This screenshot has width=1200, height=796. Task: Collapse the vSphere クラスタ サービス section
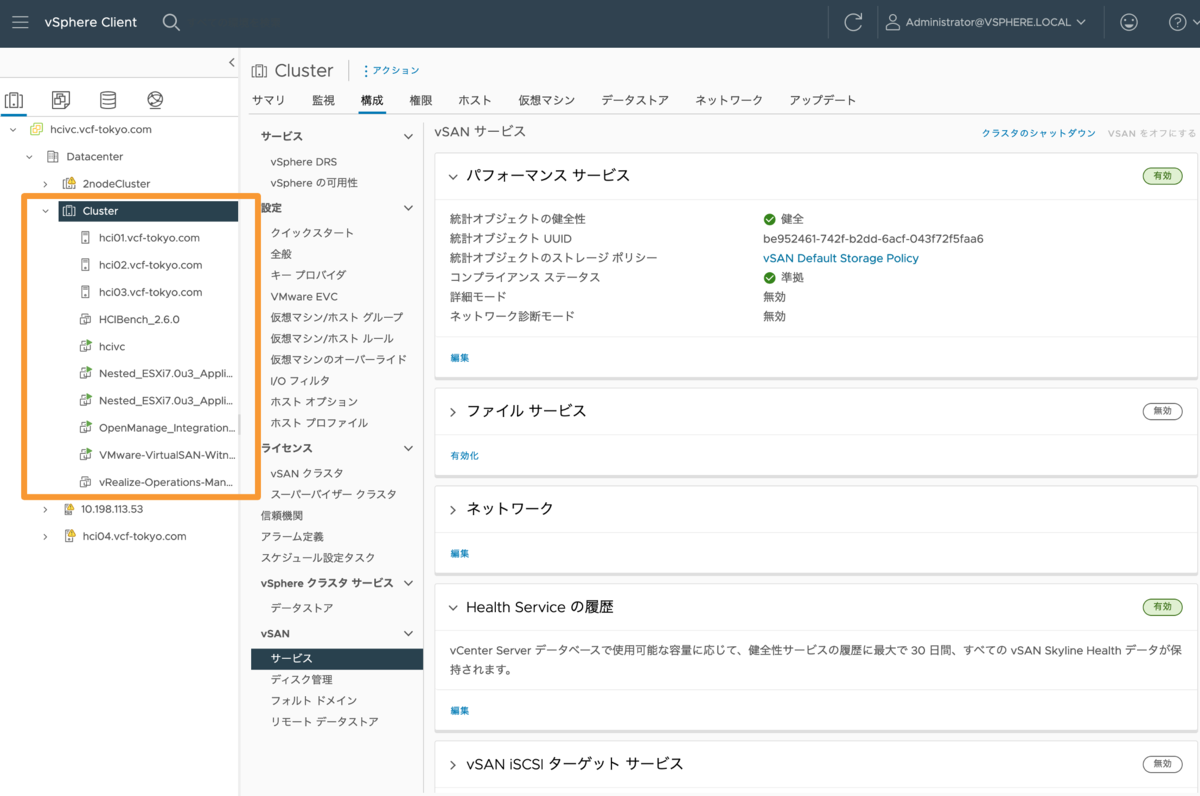point(408,583)
